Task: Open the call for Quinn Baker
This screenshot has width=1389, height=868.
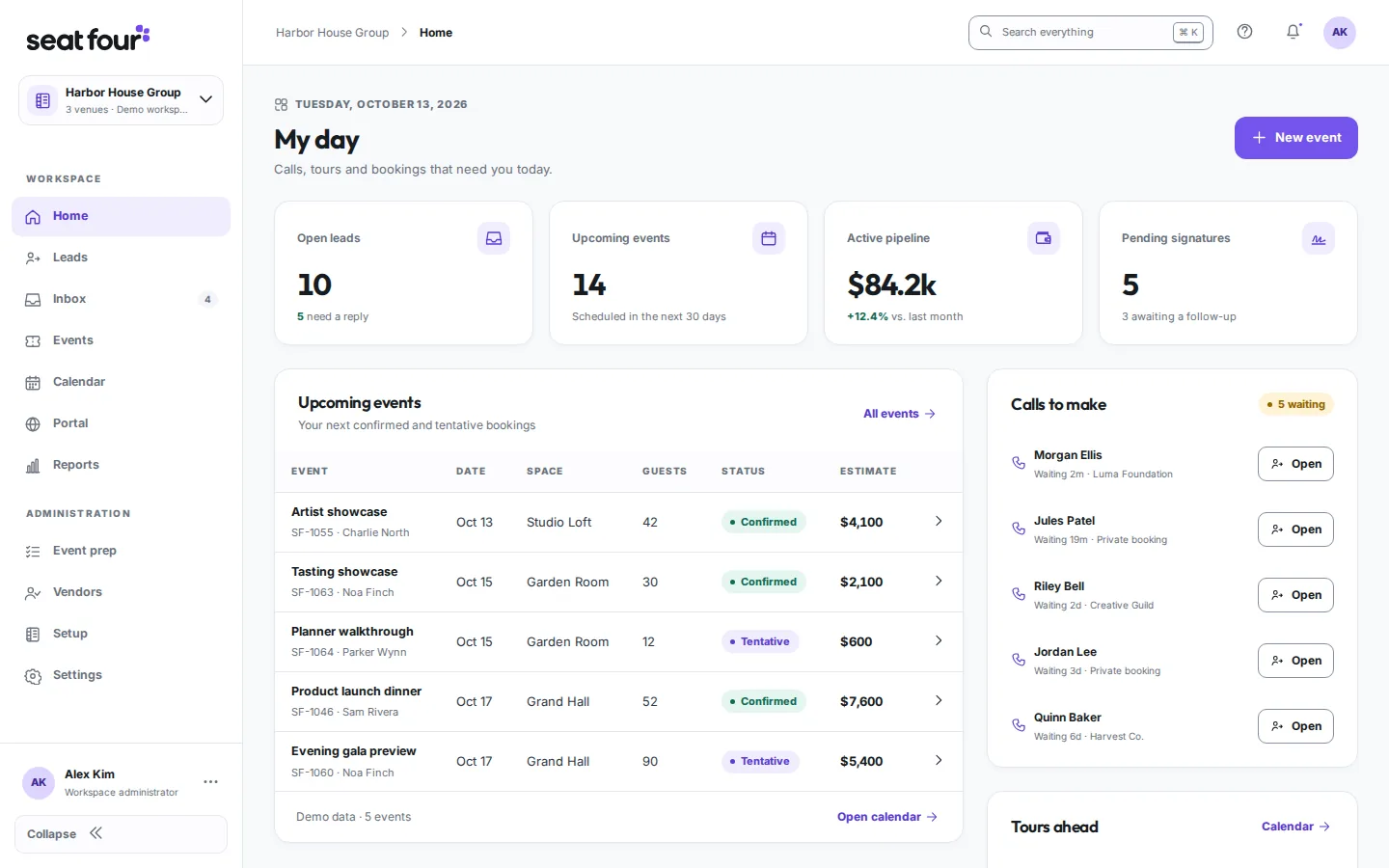Action: [x=1295, y=726]
